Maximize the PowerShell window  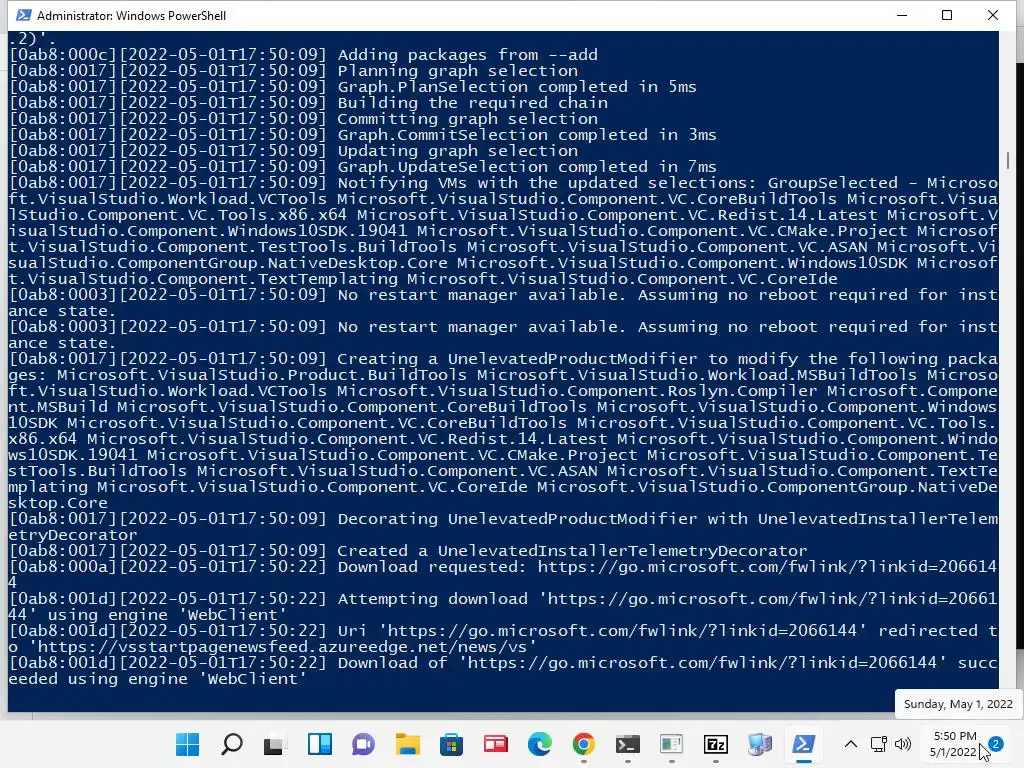pos(947,15)
